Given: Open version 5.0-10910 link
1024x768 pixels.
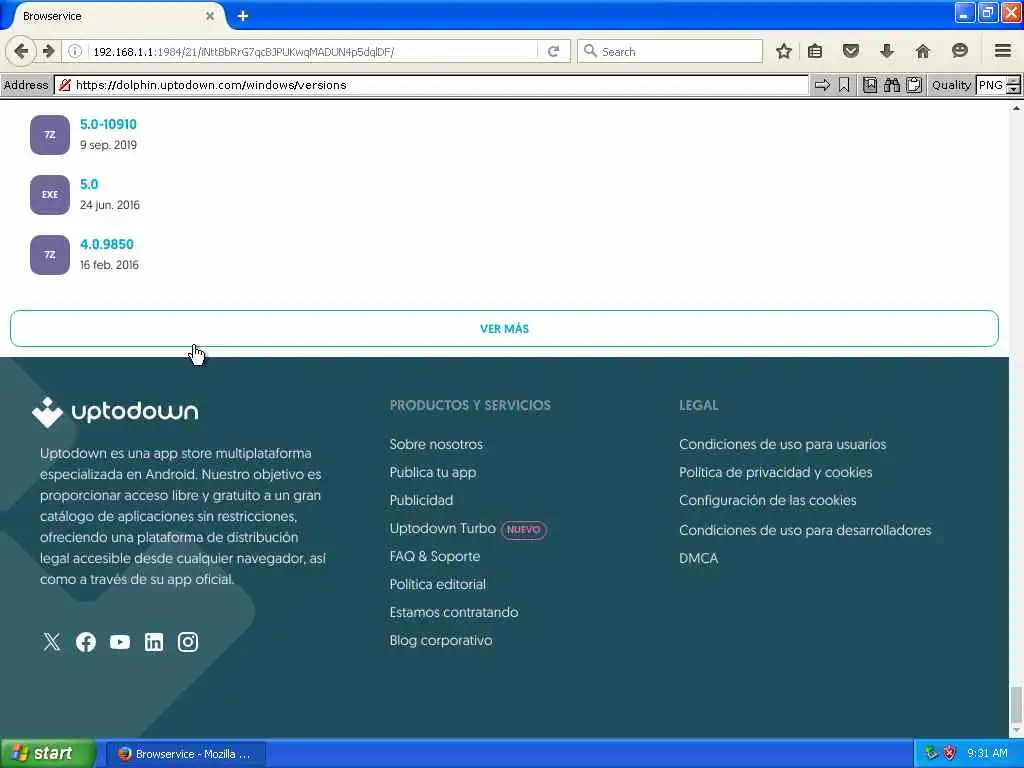Looking at the screenshot, I should [108, 124].
